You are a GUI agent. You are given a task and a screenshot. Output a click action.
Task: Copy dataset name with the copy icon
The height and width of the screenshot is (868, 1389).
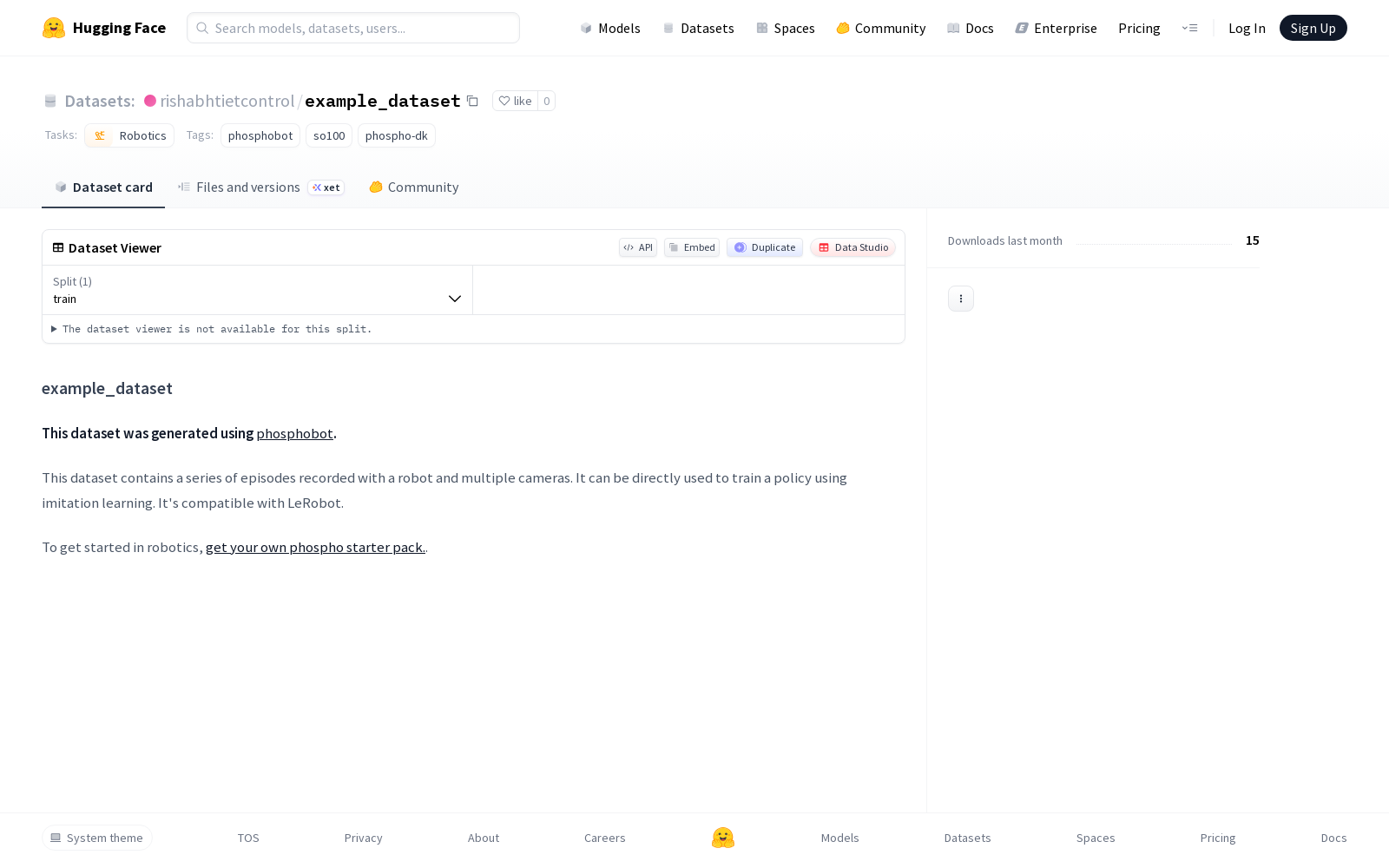point(472,101)
